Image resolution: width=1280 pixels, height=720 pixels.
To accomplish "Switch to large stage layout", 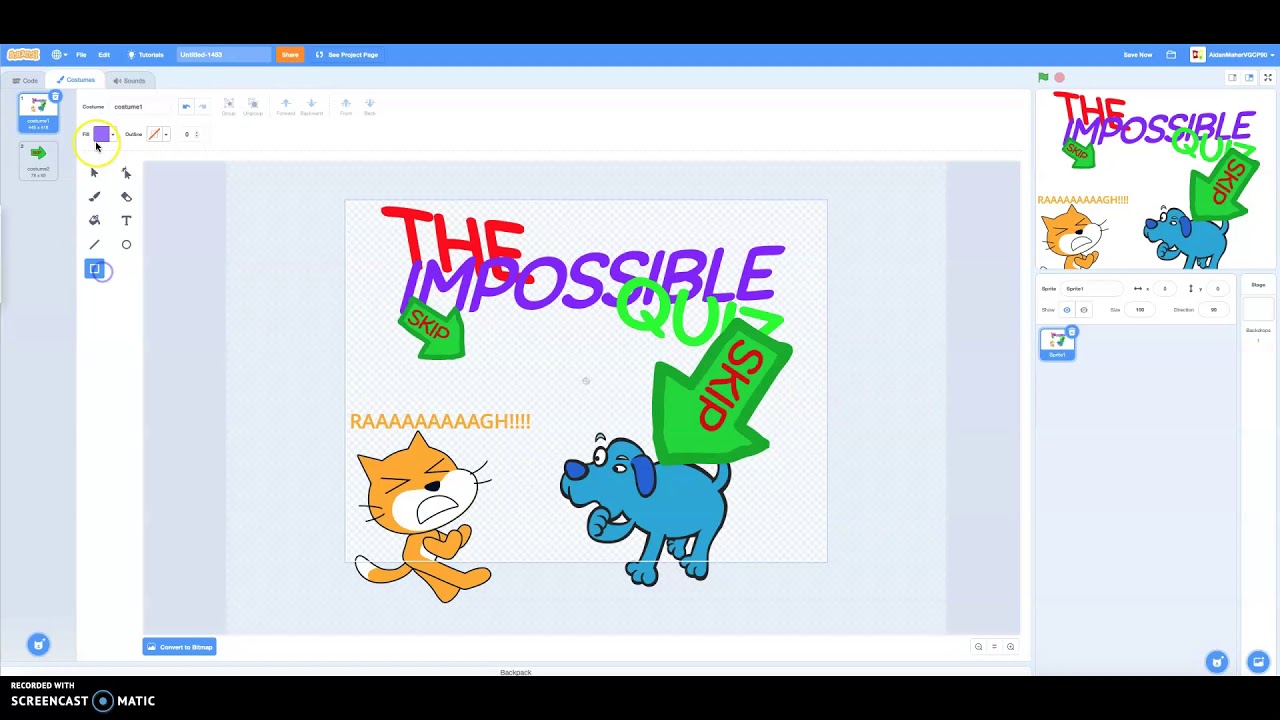I will [x=1249, y=77].
